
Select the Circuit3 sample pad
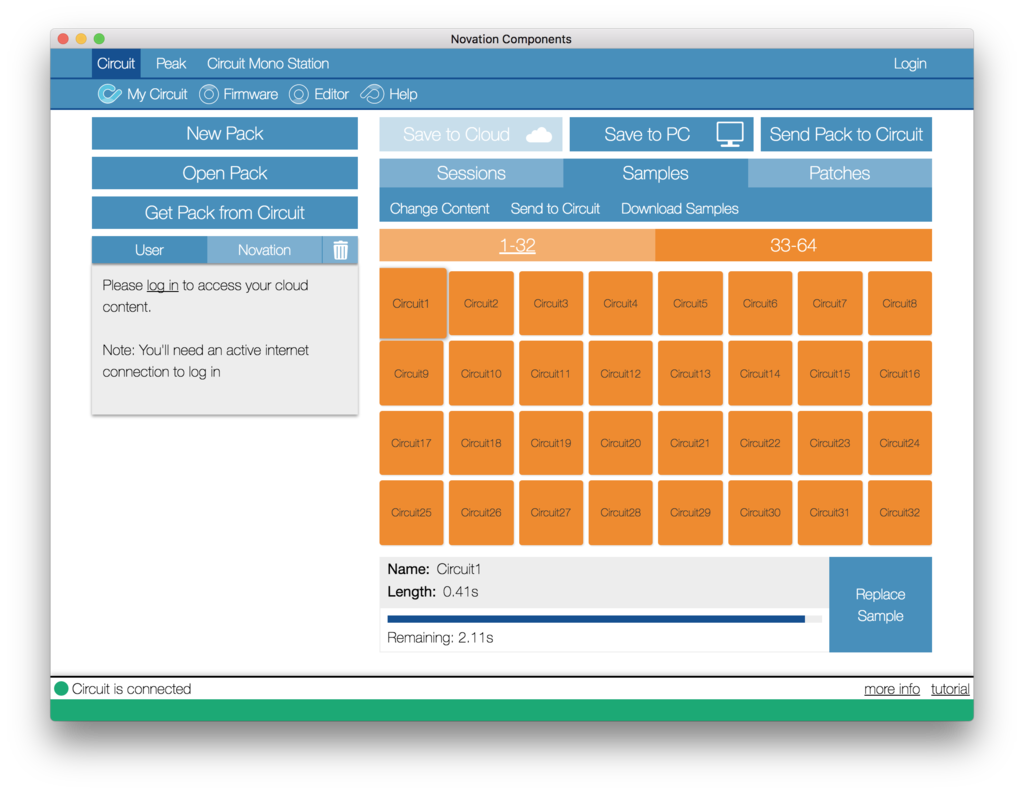pyautogui.click(x=551, y=304)
